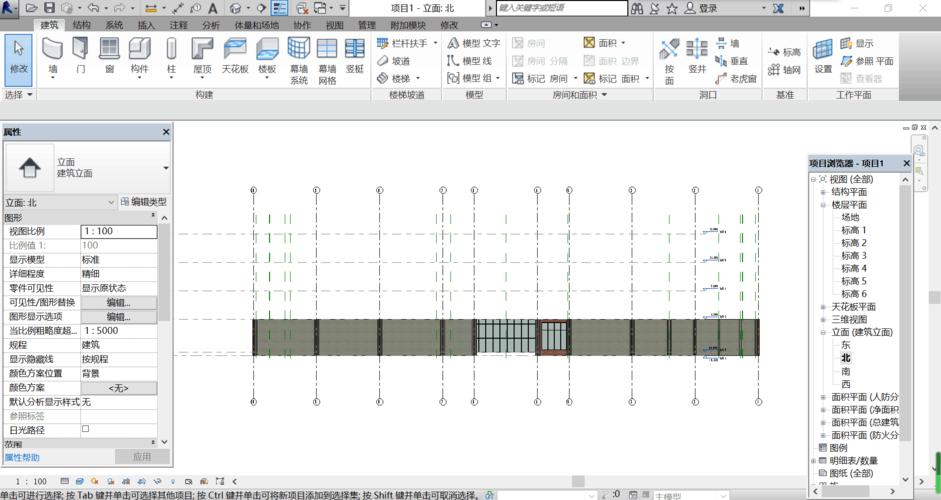Screen dimensions: 941x500
Task: Click the 窗 (Window) tool icon
Action: coord(108,55)
